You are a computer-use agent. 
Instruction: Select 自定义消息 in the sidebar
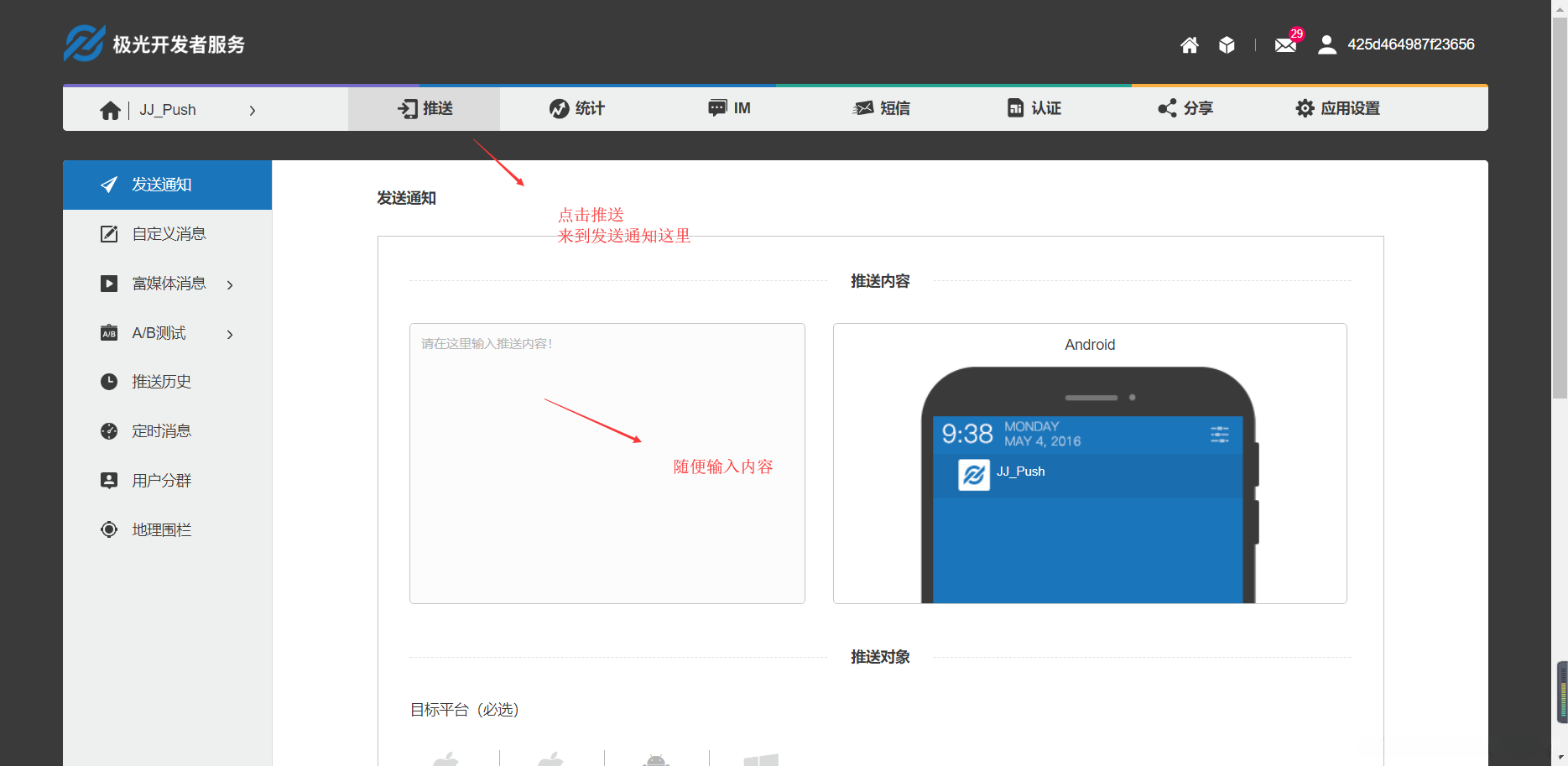coord(167,233)
